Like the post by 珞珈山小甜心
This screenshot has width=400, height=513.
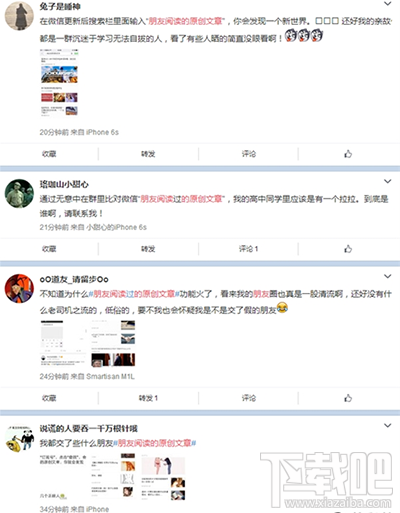click(348, 249)
